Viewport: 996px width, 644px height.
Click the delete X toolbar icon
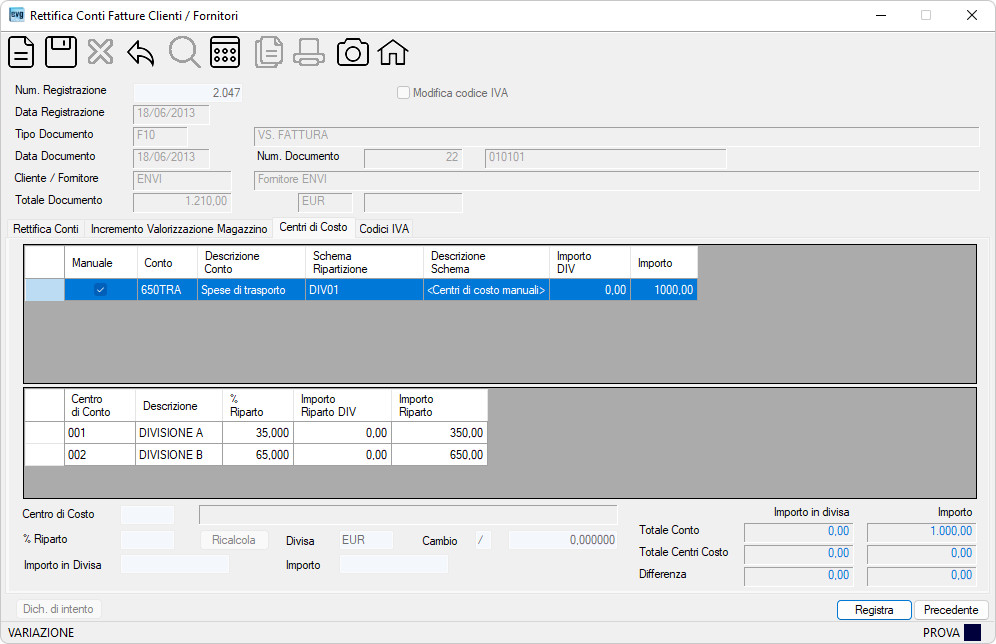click(100, 51)
